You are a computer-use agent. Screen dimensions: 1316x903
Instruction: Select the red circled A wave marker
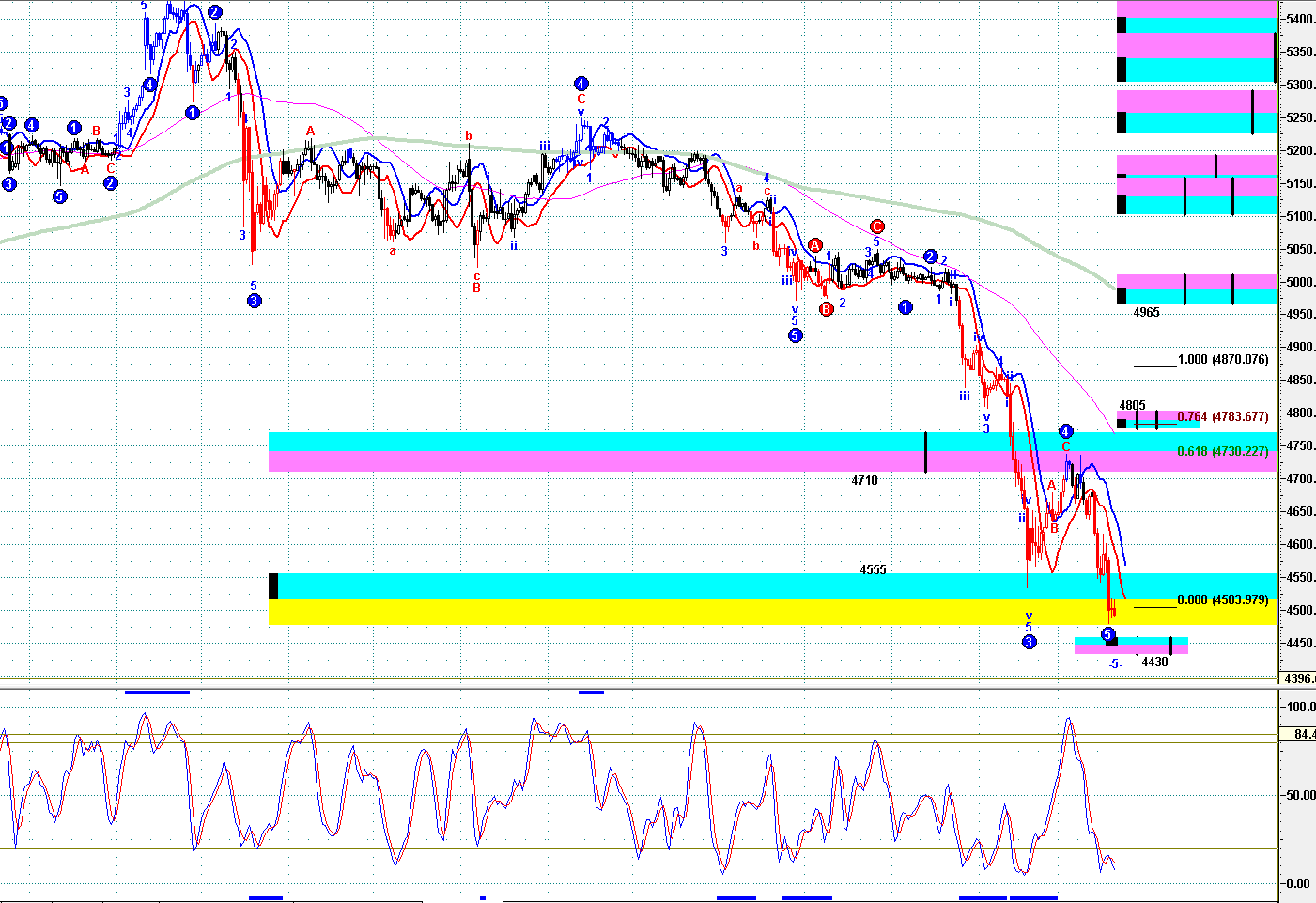point(815,245)
